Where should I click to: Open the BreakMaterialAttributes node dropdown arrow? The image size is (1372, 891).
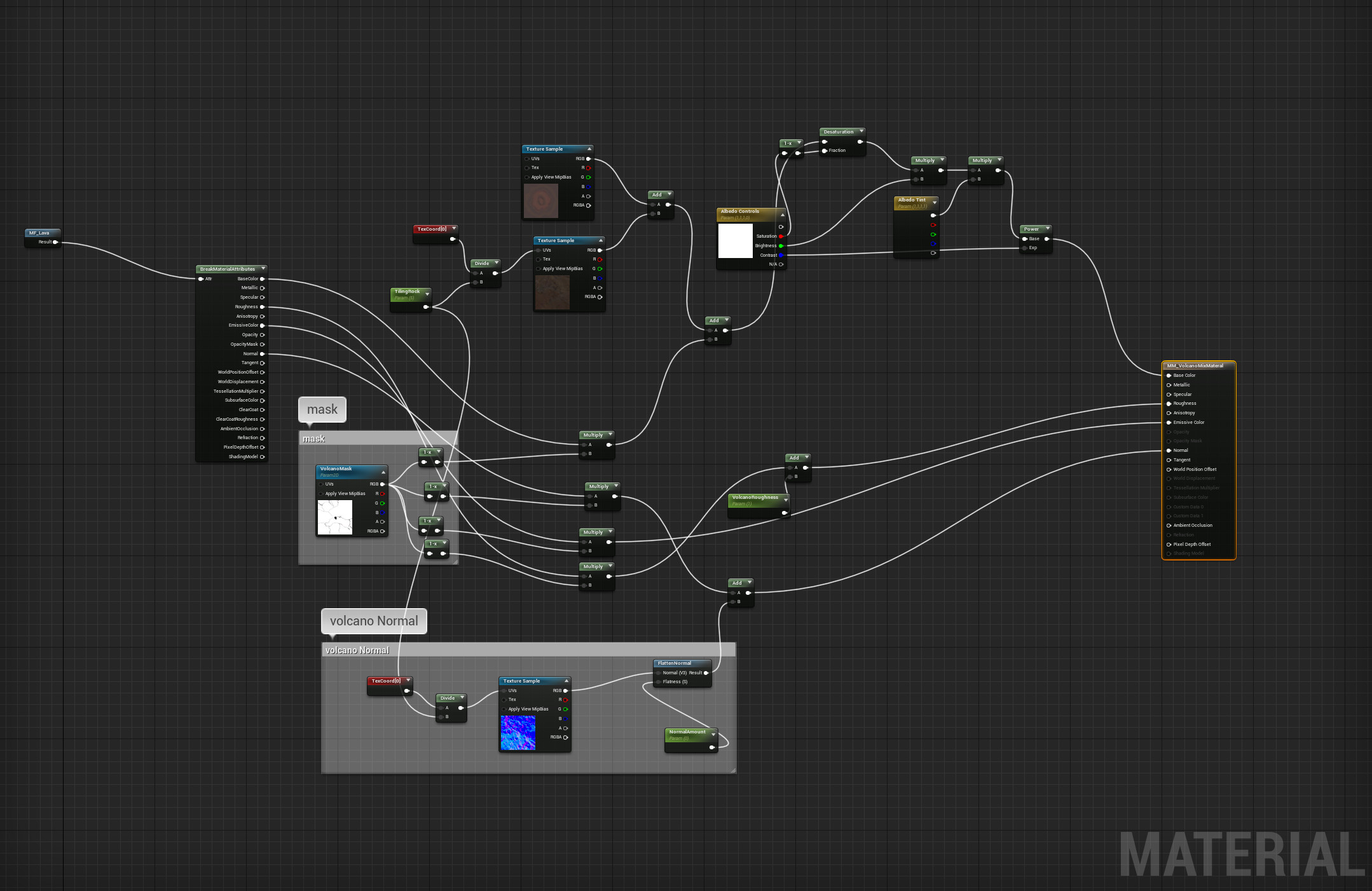[263, 269]
